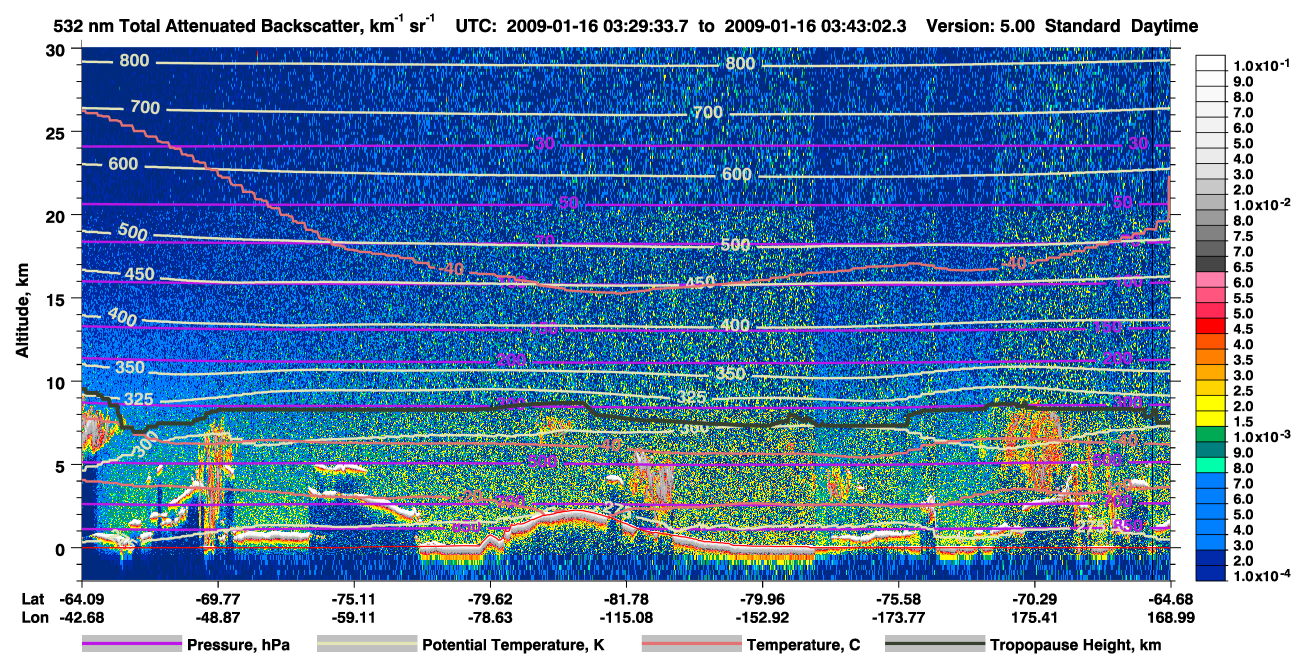1300x667 pixels.
Task: Click the darkest navy colorbar swatch at the bottom
Action: click(1211, 574)
